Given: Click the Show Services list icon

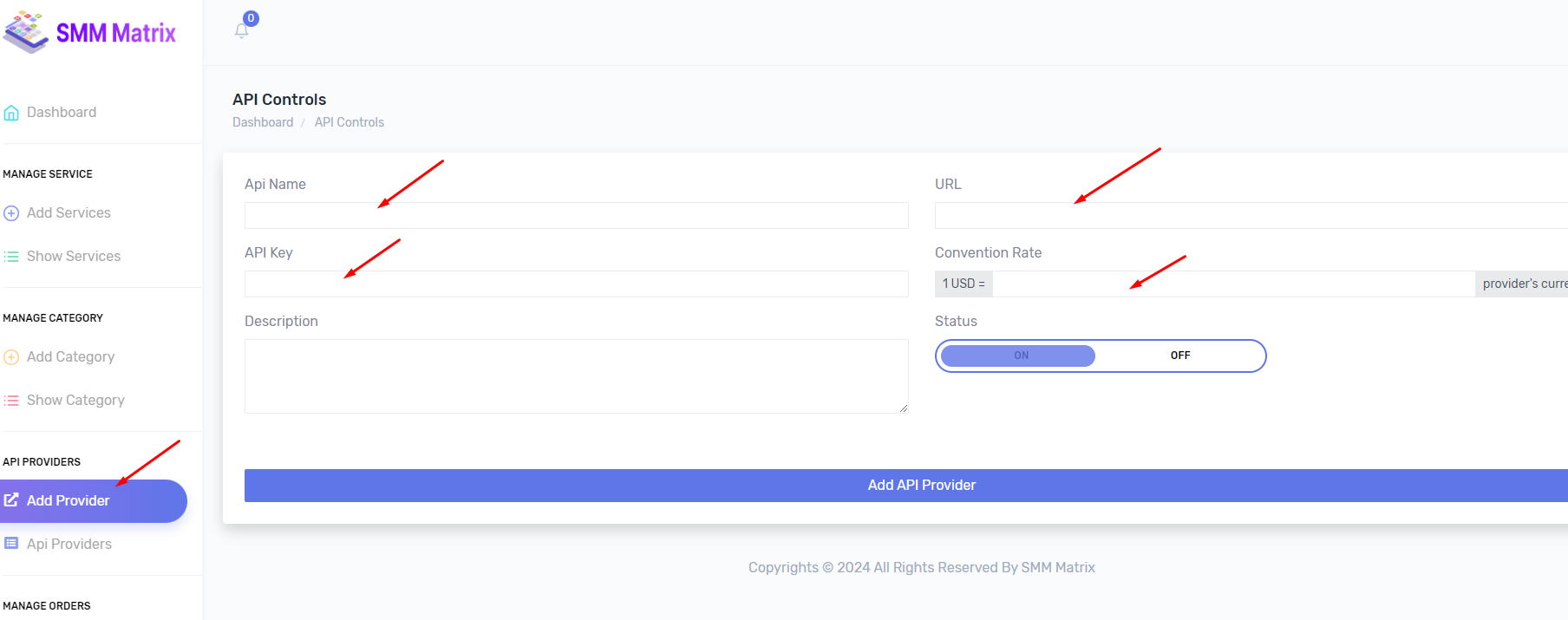Looking at the screenshot, I should [x=11, y=257].
